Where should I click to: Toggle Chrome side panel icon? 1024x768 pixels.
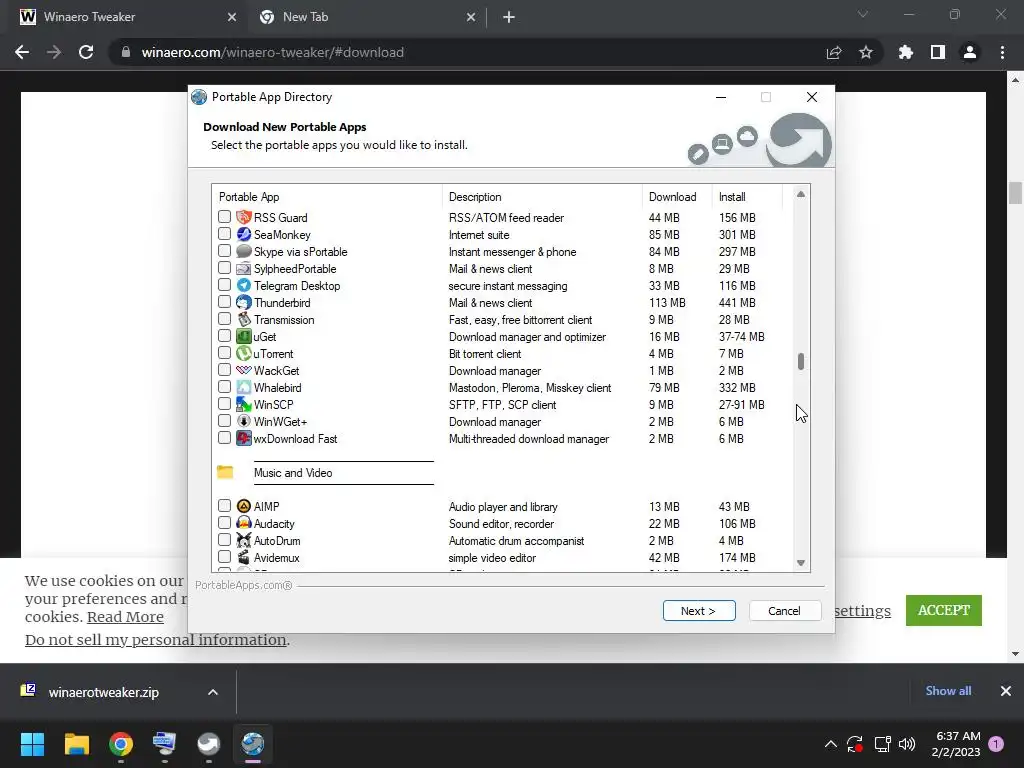click(x=938, y=52)
